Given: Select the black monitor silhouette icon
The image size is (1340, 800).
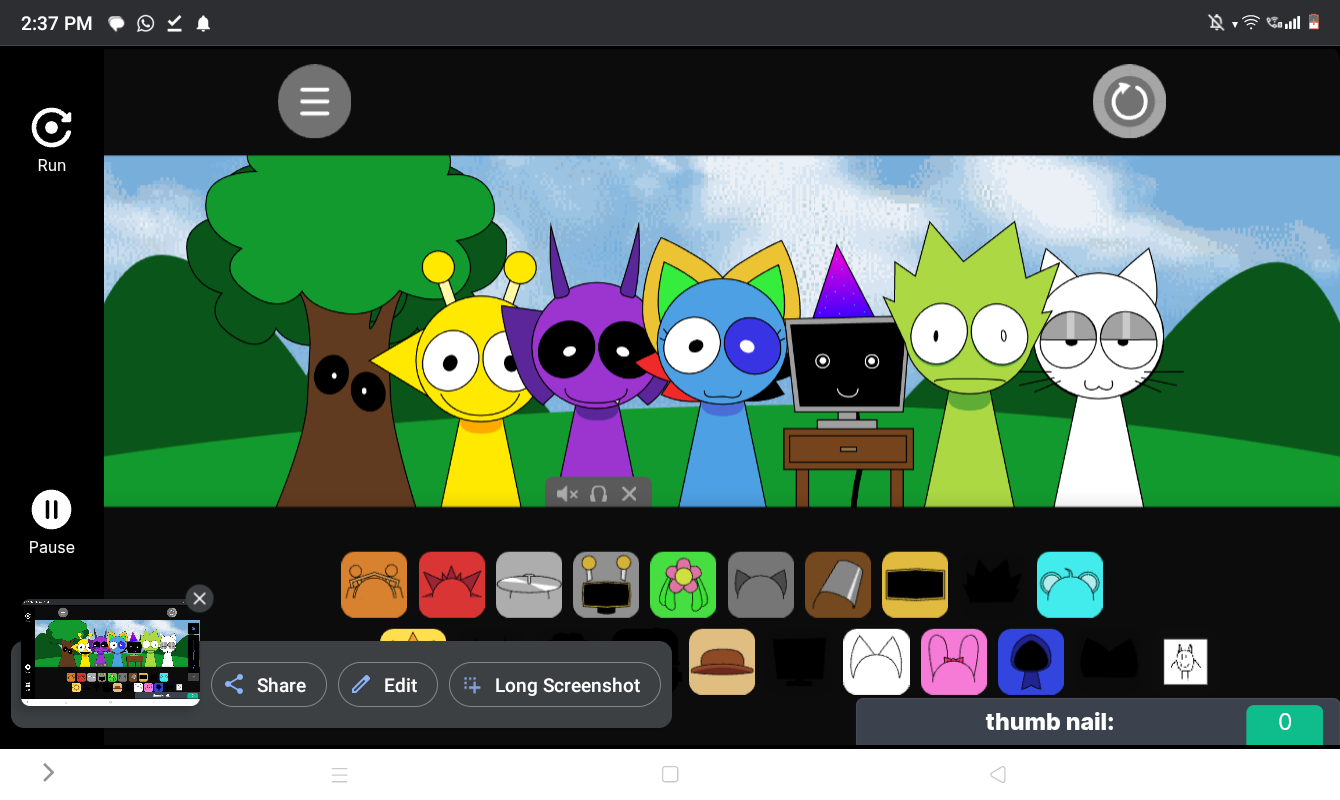Looking at the screenshot, I should pyautogui.click(x=799, y=662).
